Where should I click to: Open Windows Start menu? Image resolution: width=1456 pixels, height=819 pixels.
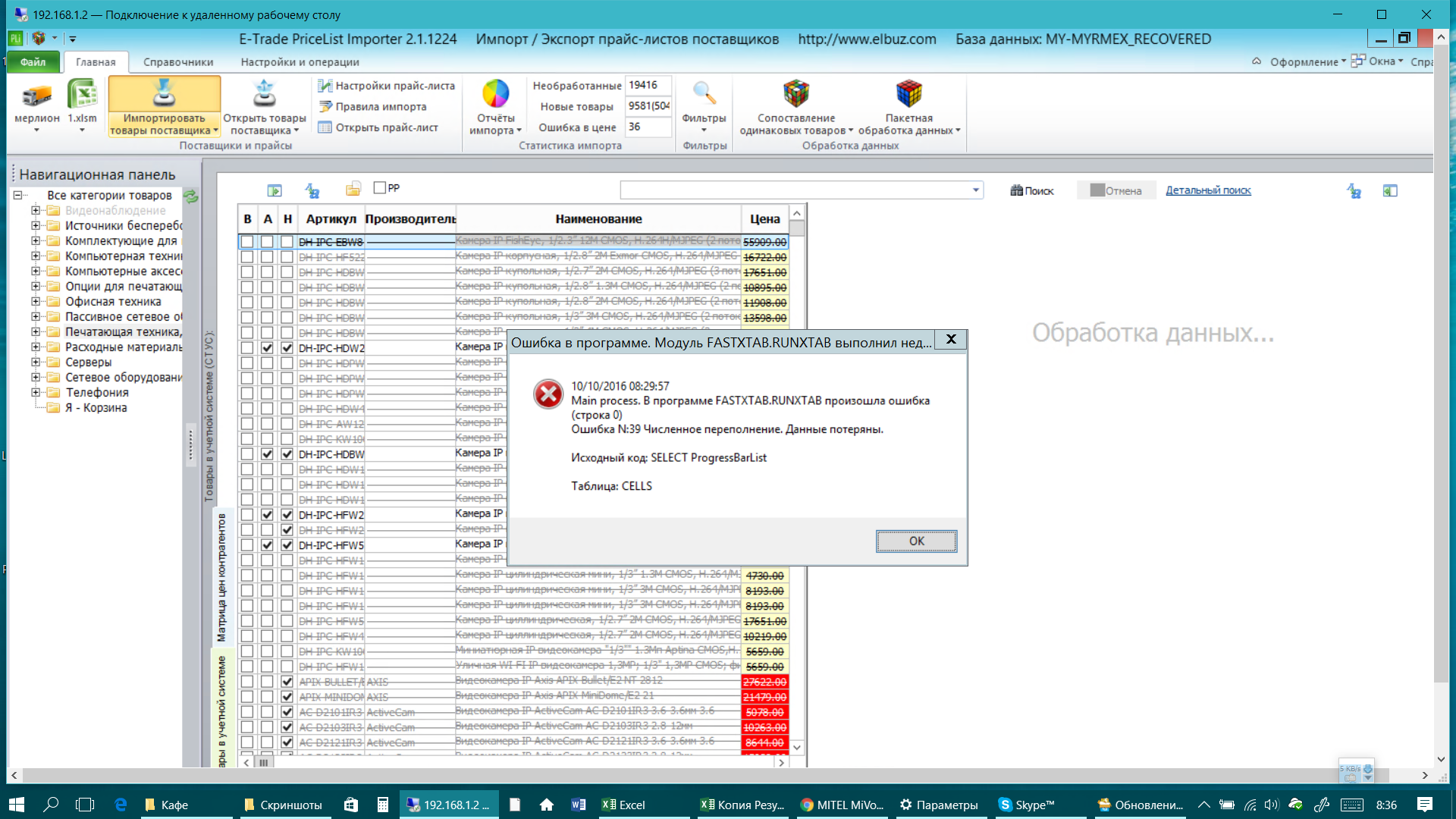(17, 805)
